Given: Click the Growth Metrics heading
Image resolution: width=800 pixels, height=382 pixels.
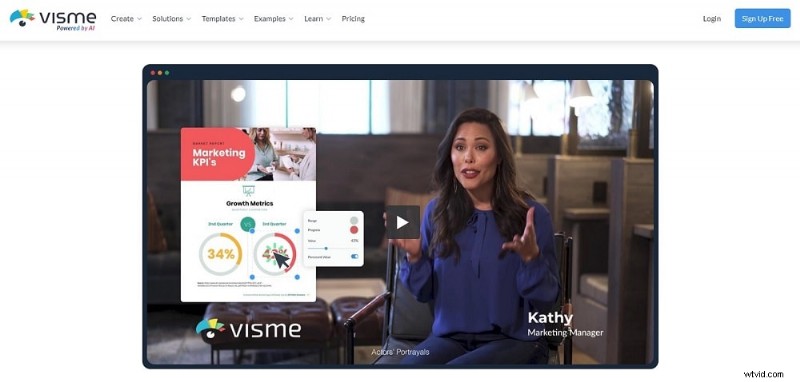Looking at the screenshot, I should (249, 203).
